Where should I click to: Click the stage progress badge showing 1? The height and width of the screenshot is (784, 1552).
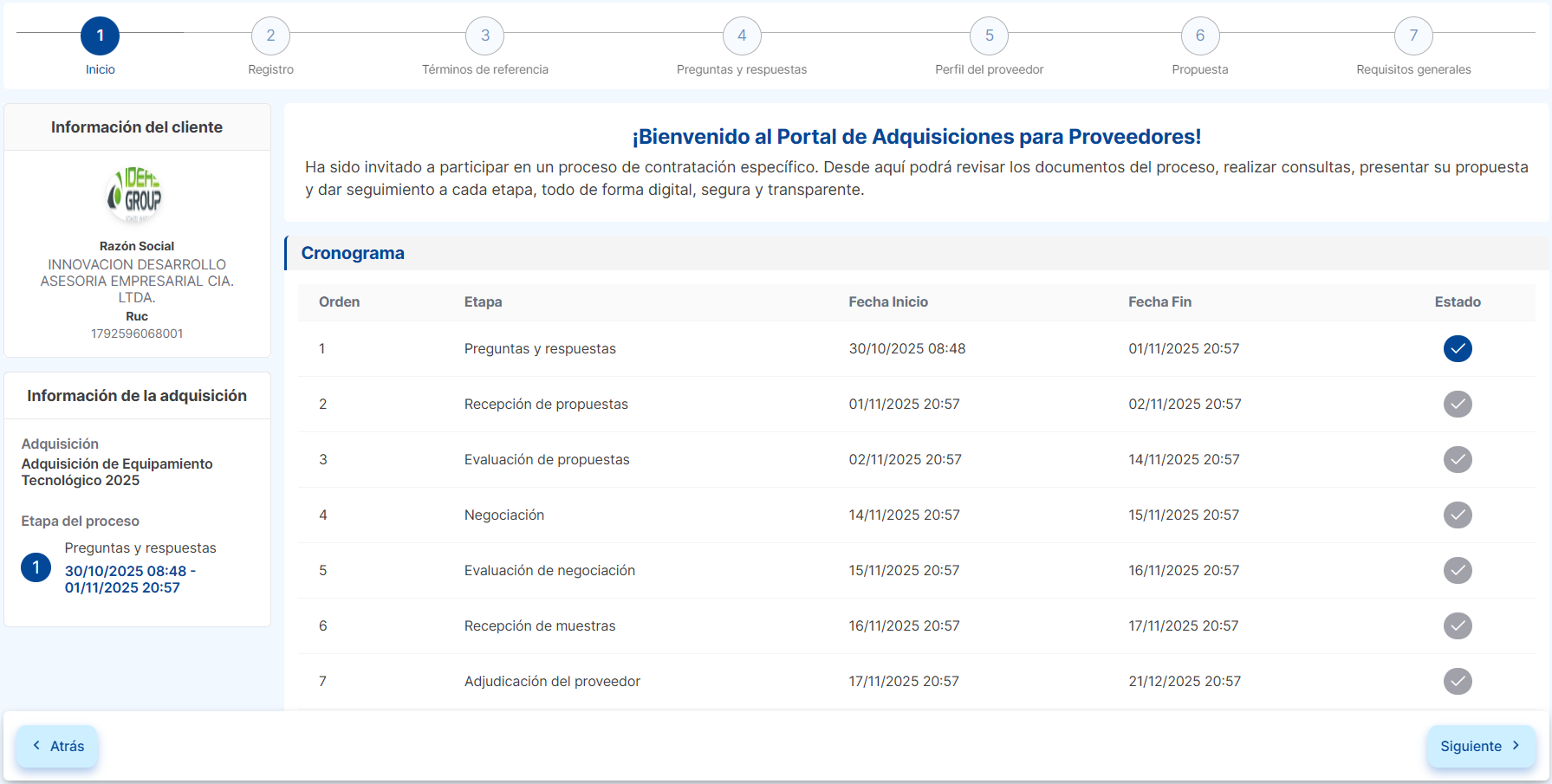point(36,567)
